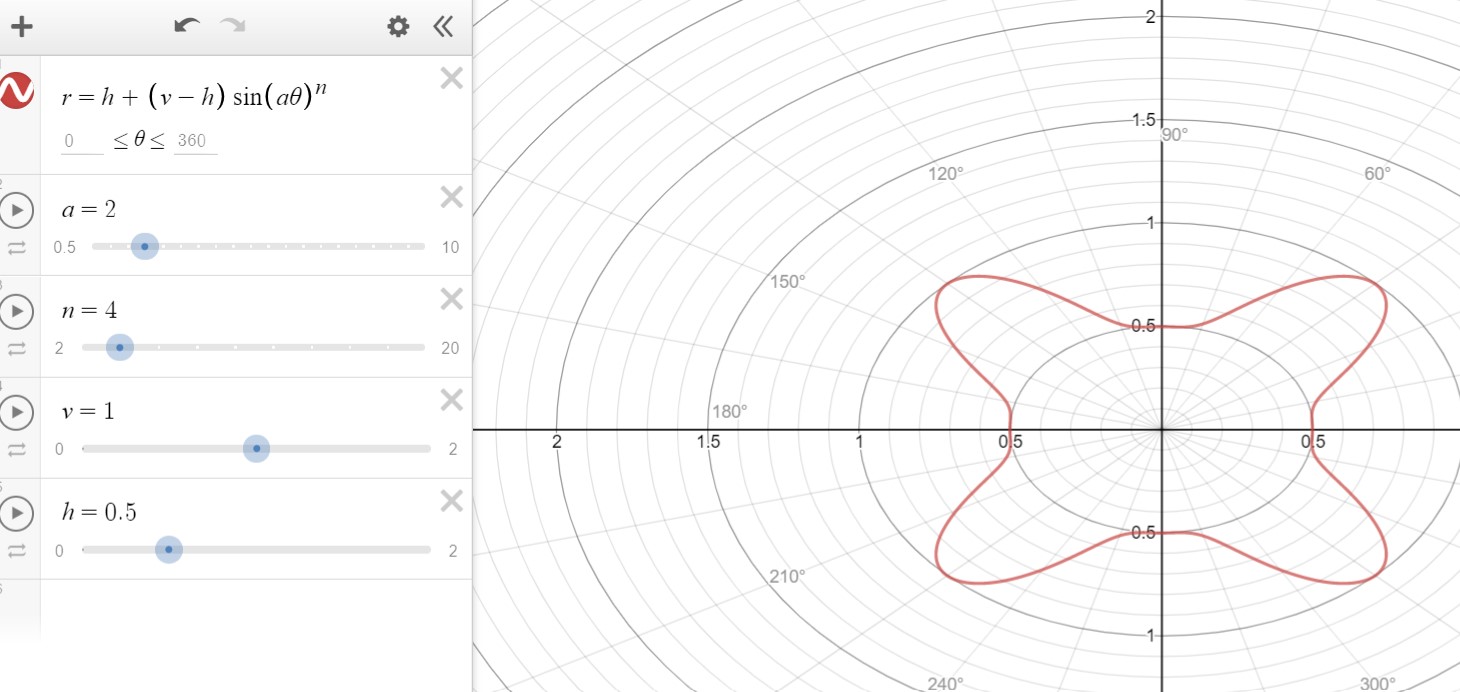This screenshot has width=1460, height=692.
Task: Click the 180° angle label
Action: click(x=729, y=411)
